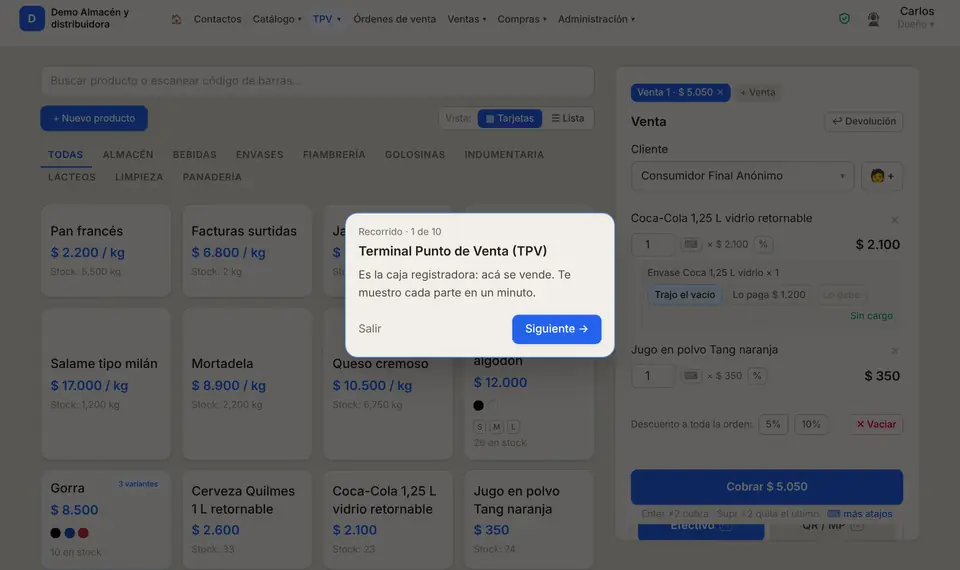Pick the black color dot on Gorra

[x=56, y=533]
